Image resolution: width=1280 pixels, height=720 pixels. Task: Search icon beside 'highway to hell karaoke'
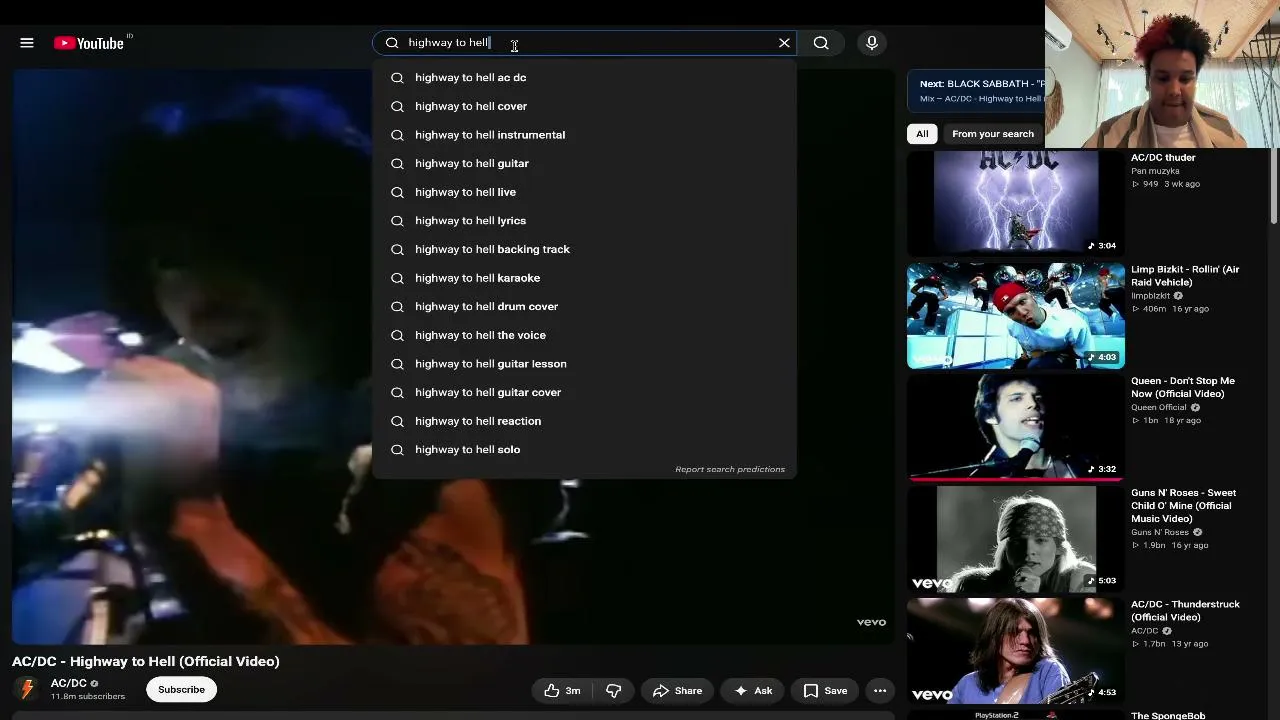pos(397,278)
